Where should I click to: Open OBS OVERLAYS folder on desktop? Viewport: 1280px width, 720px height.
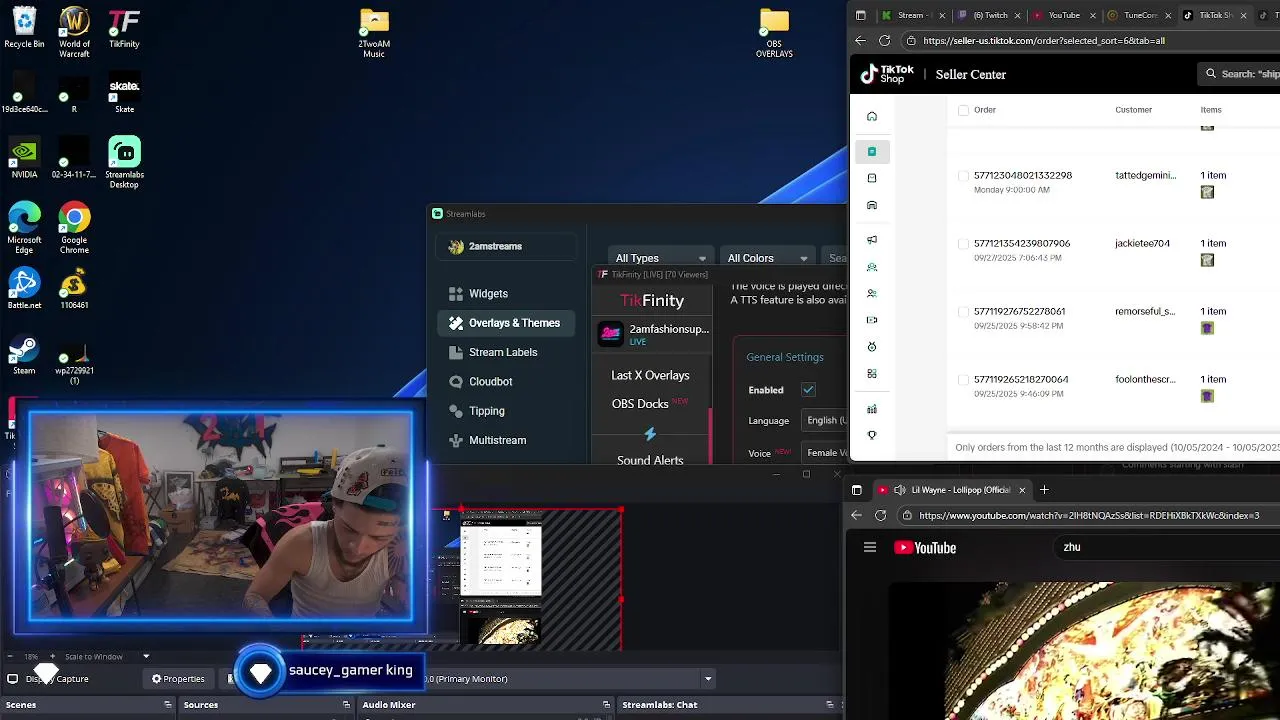click(774, 33)
